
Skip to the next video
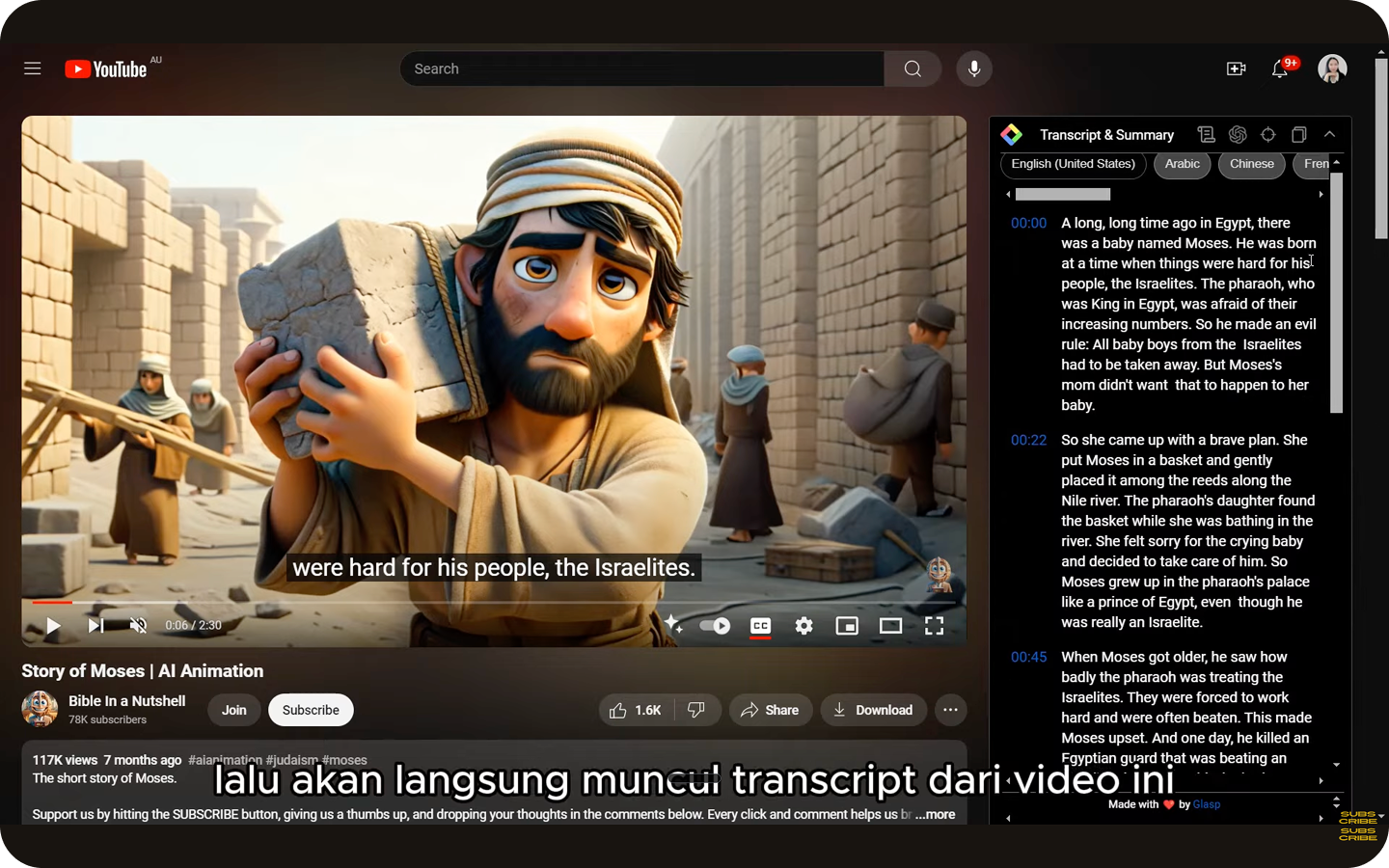coord(95,626)
